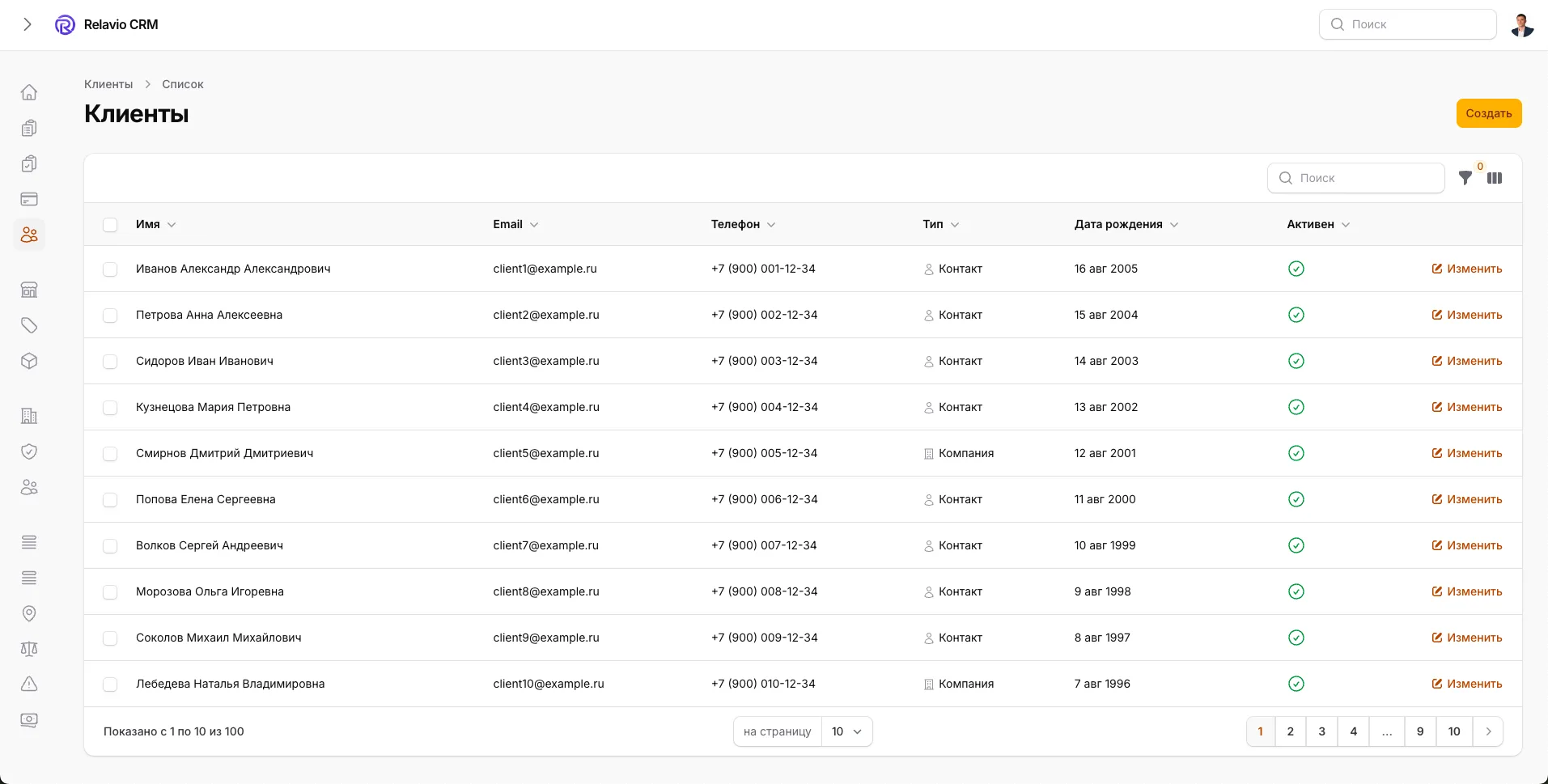Open the office building icon in sidebar
Viewport: 1548px width, 784px height.
29,416
